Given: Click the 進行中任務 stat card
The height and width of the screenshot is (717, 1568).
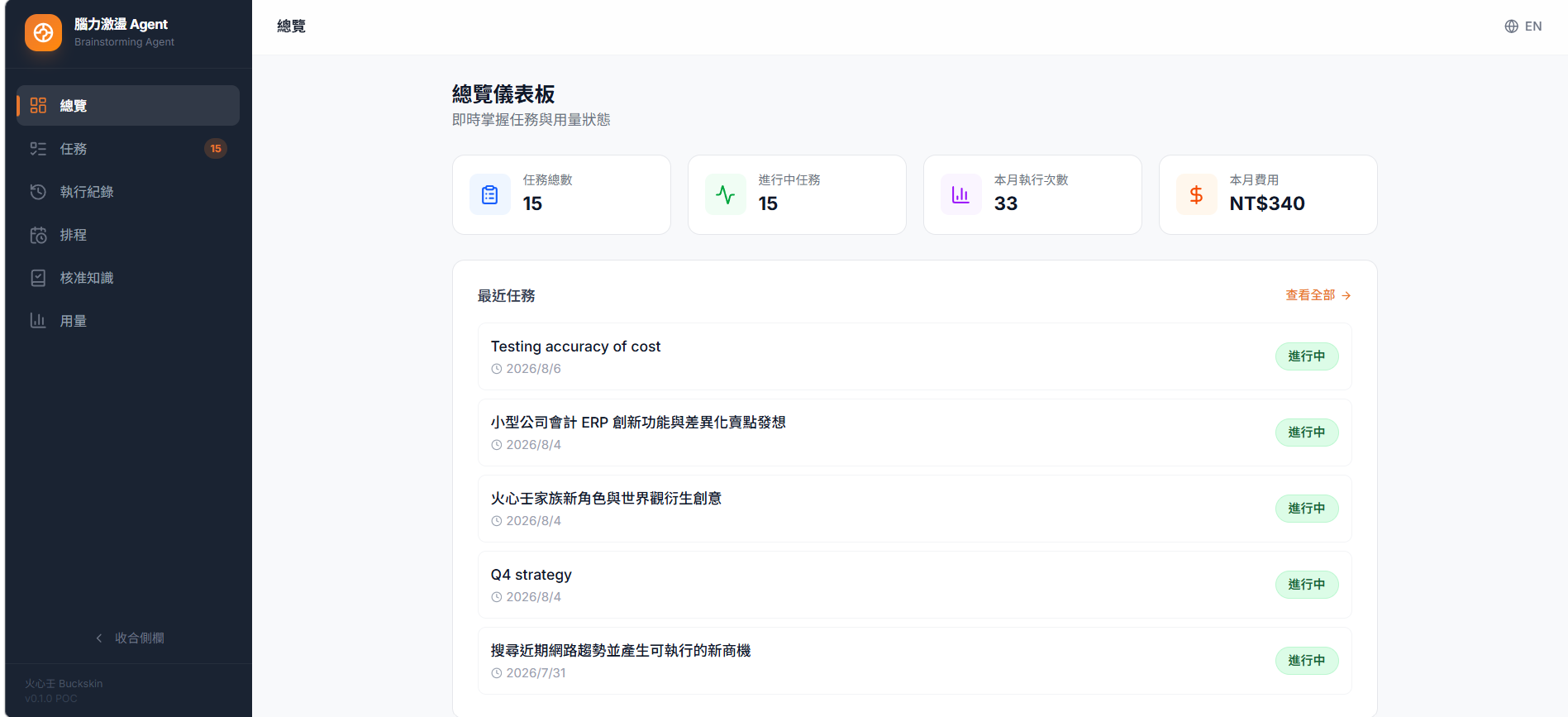Looking at the screenshot, I should [x=797, y=195].
